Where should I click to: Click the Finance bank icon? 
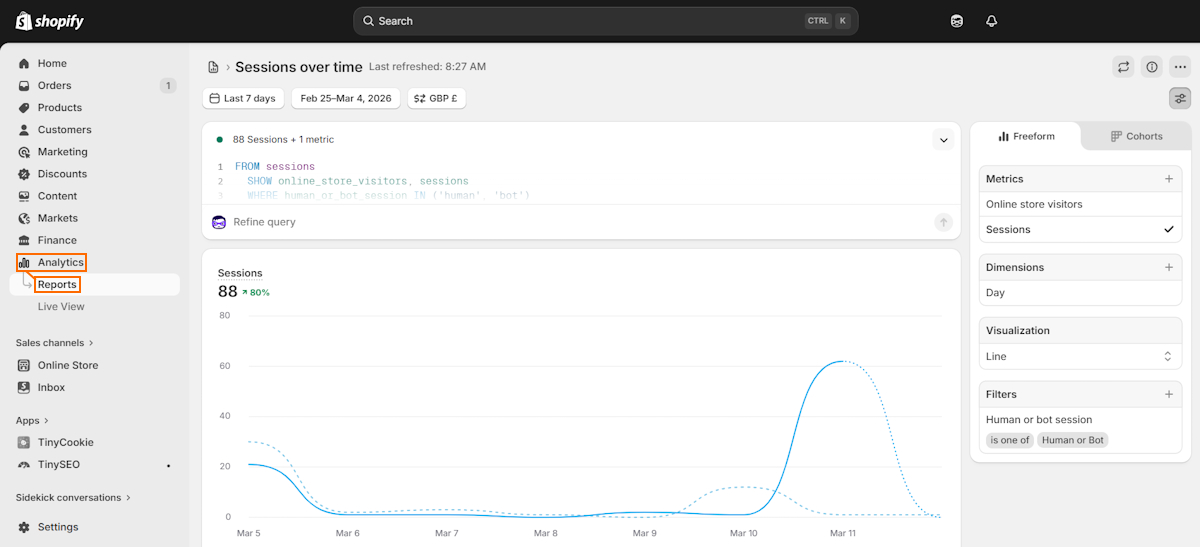(x=24, y=240)
